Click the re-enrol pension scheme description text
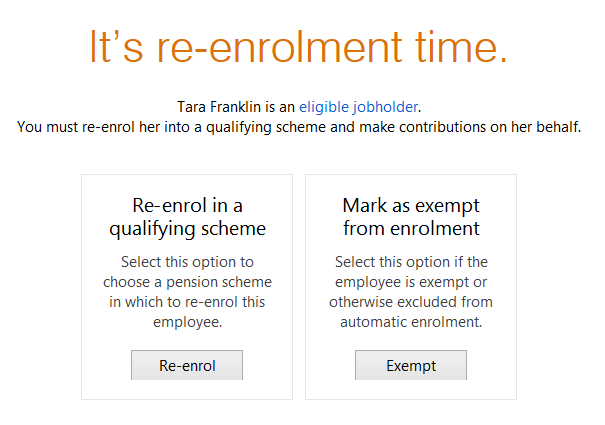 pyautogui.click(x=187, y=292)
